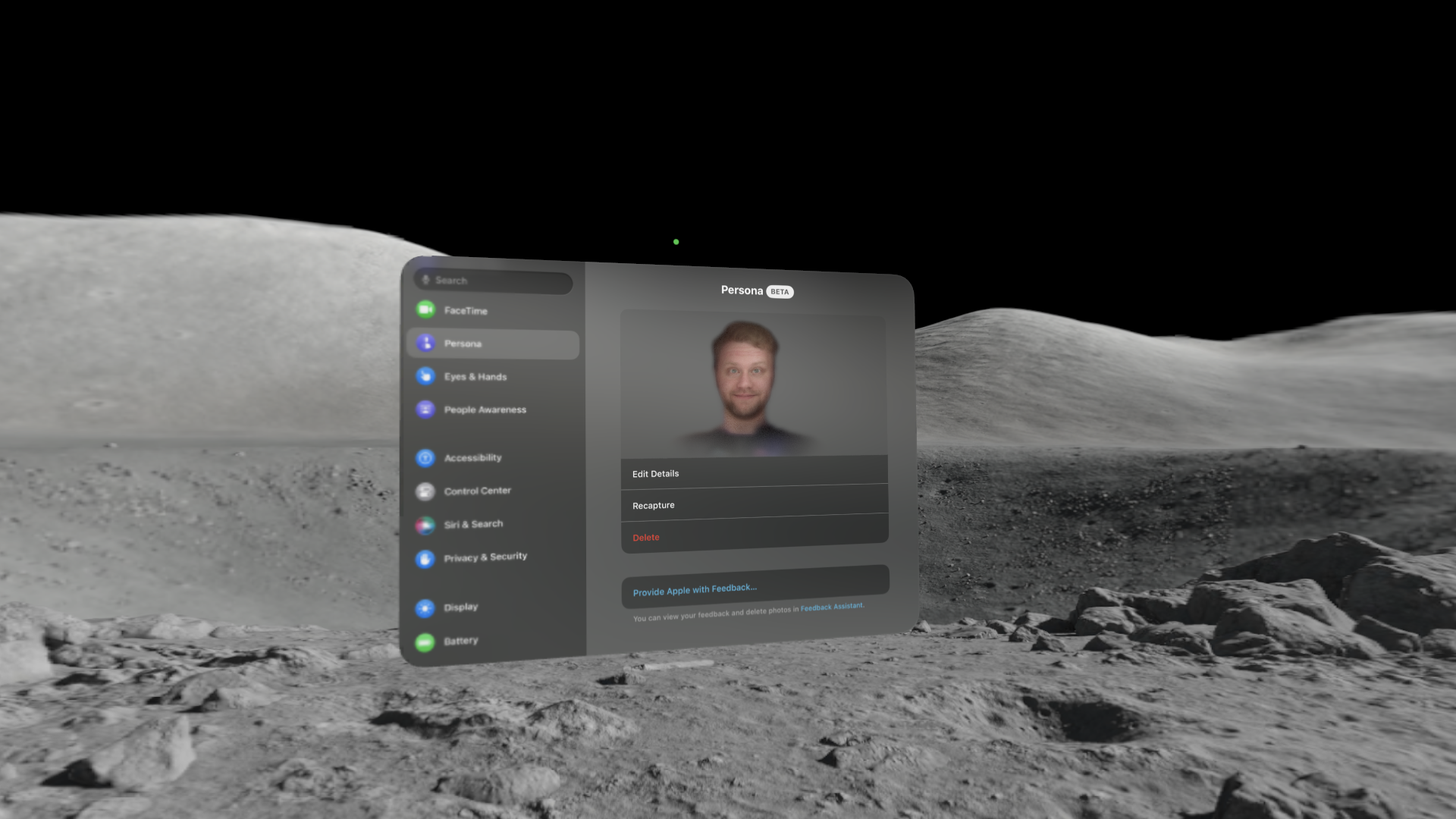Open FaceTime settings label
The width and height of the screenshot is (1456, 819).
click(x=466, y=311)
